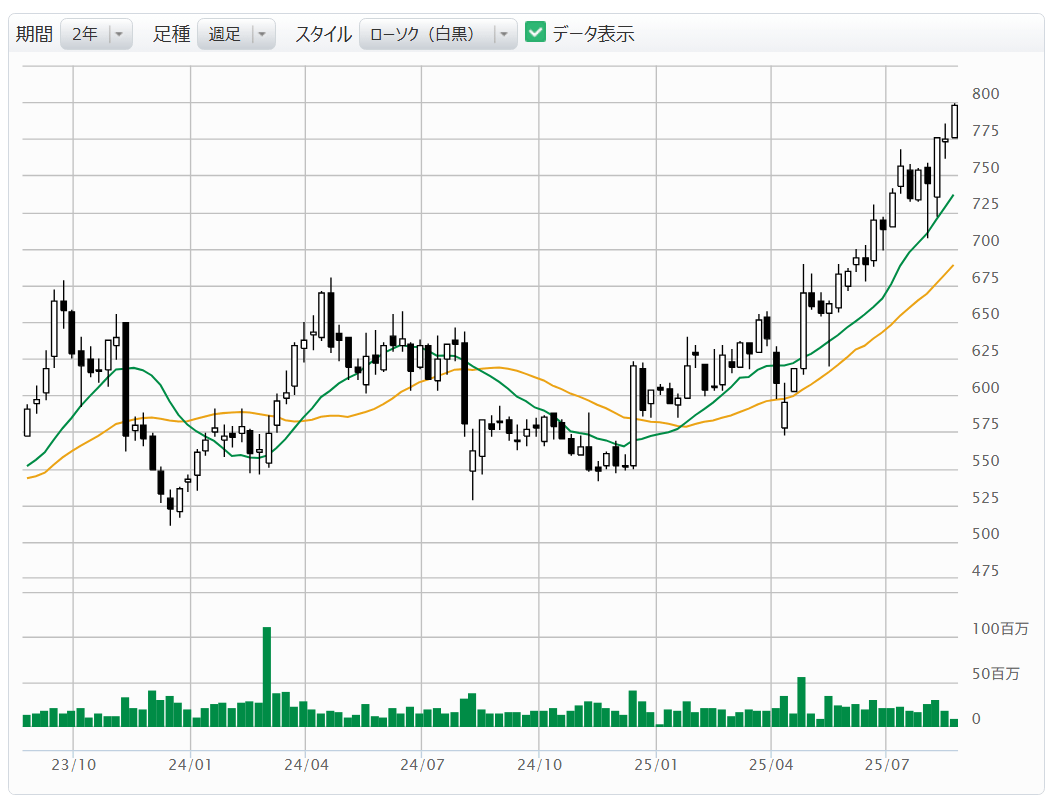Screen dimensions: 1059x805
Task: Click the 25/07 date label on the x-axis
Action: (x=887, y=765)
